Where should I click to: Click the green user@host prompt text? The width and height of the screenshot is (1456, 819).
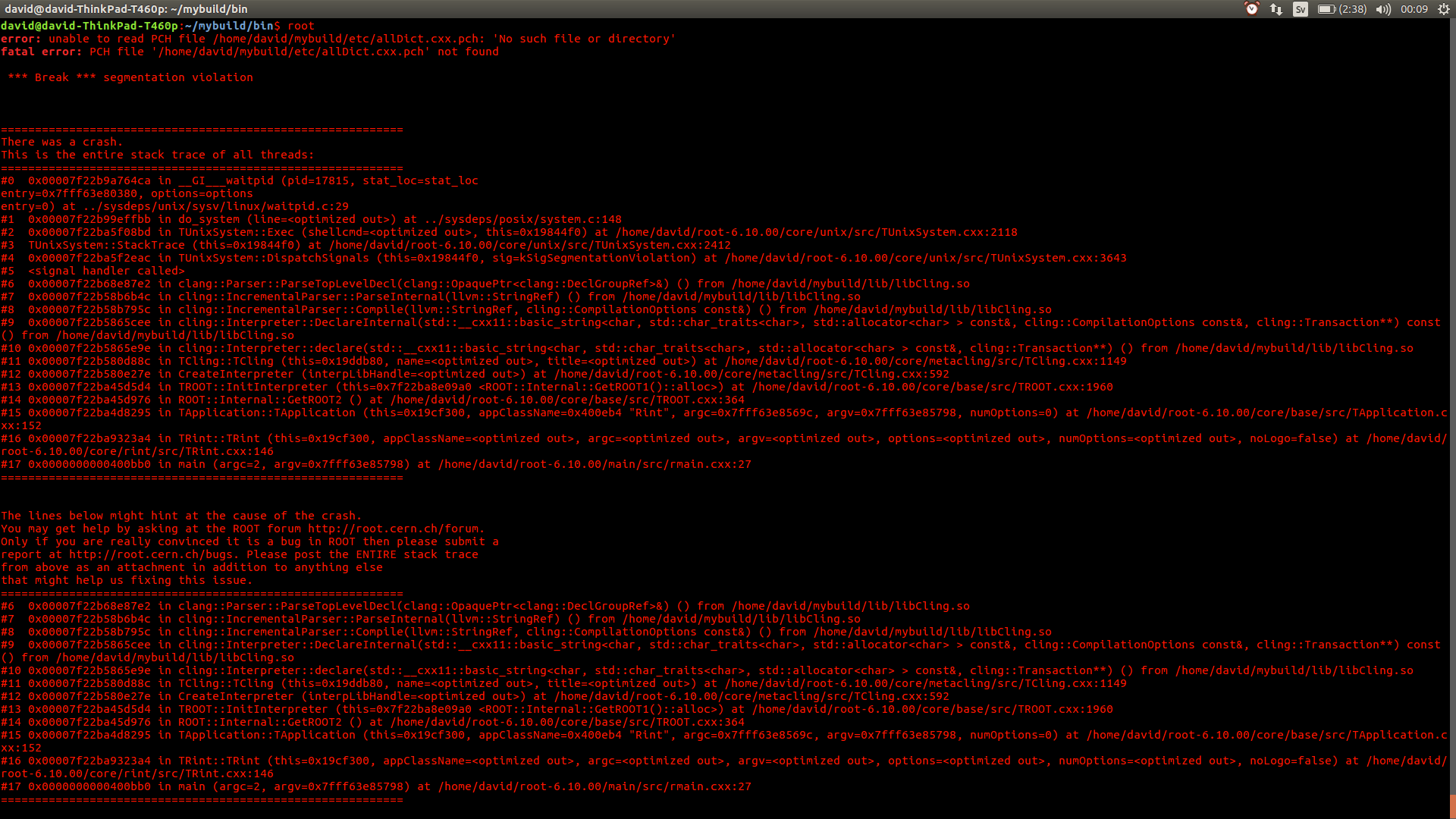[x=89, y=26]
